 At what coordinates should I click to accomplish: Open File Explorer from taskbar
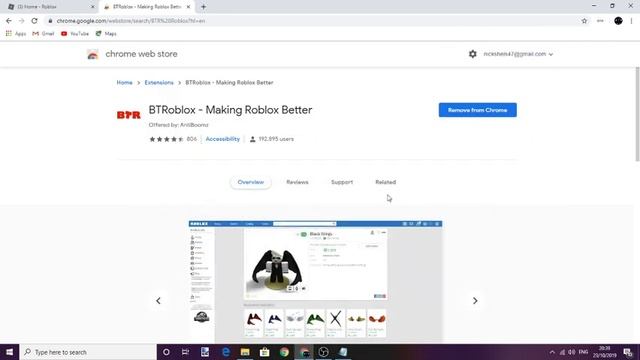click(x=245, y=352)
